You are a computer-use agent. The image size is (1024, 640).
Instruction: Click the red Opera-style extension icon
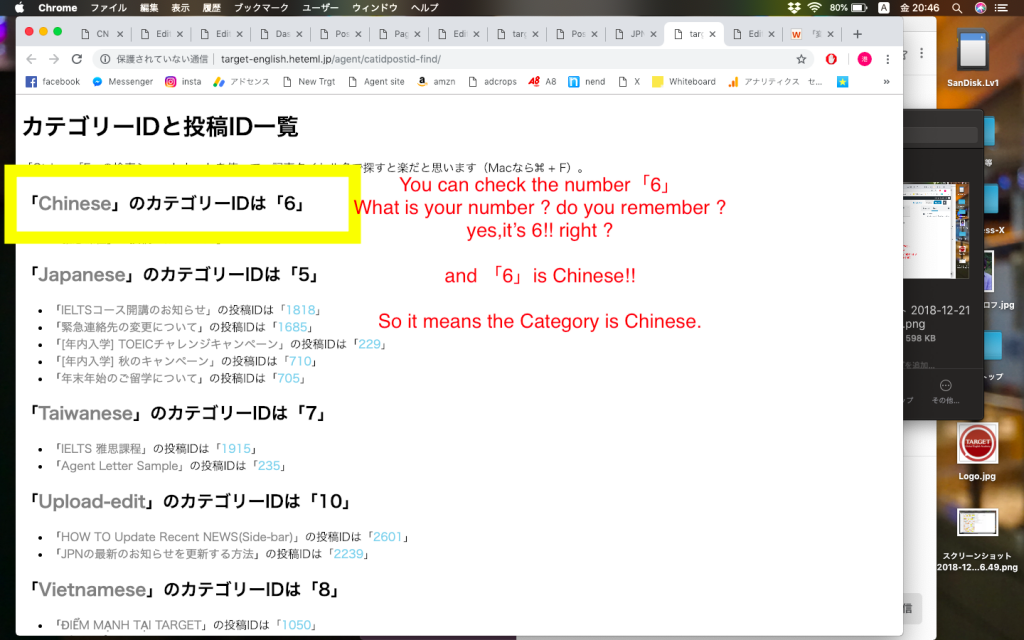(830, 59)
